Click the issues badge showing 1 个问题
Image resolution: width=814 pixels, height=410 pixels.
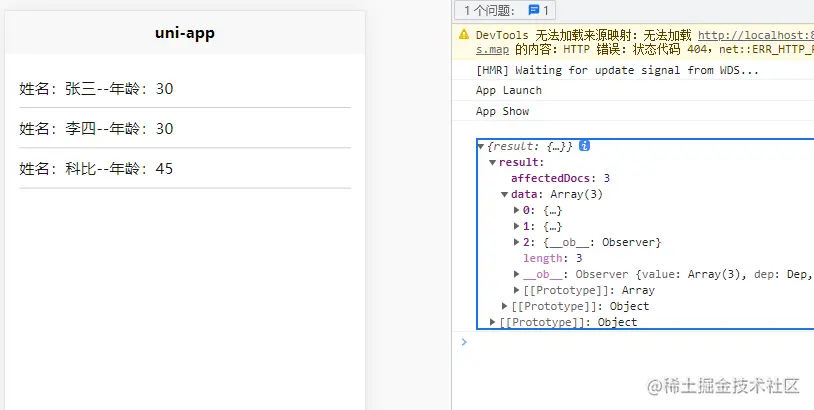pyautogui.click(x=505, y=10)
